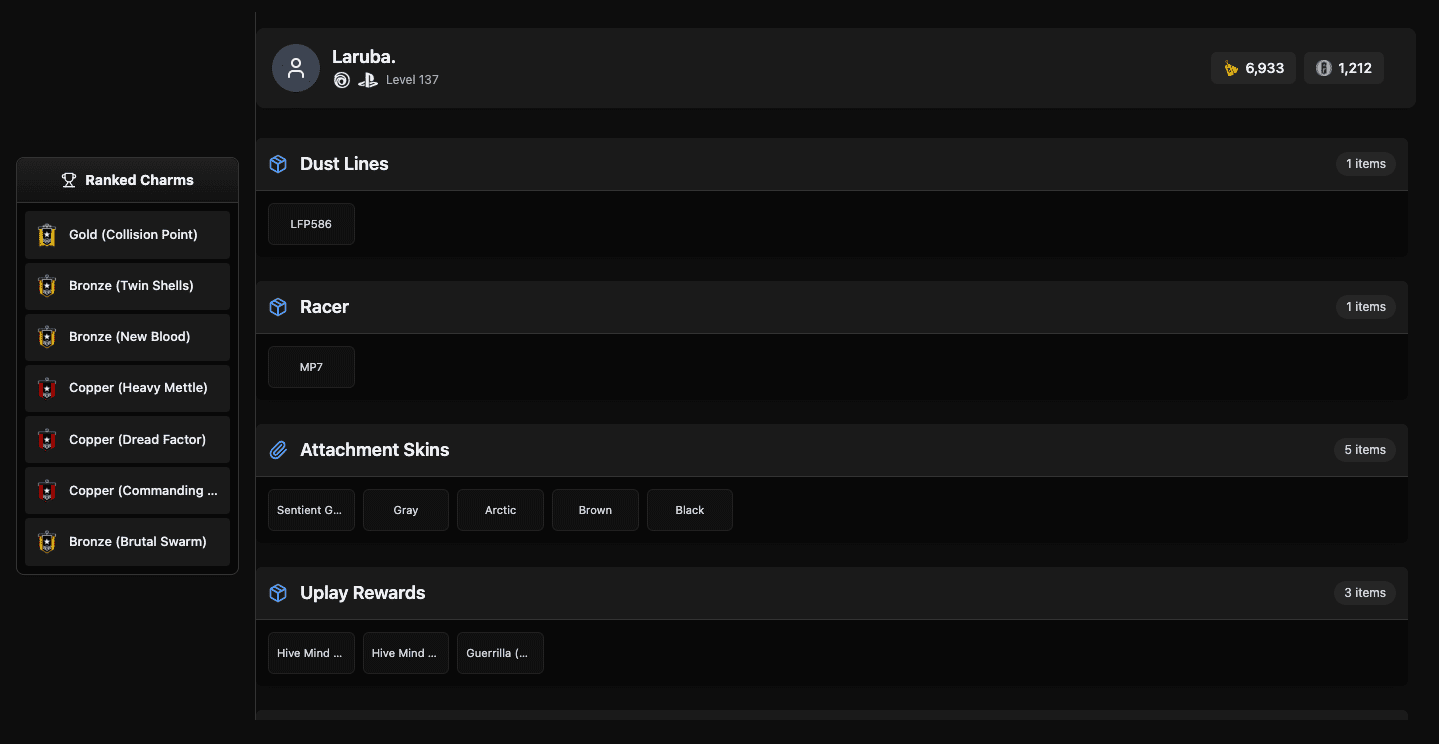Click the Ranked Charms trophy icon
Image resolution: width=1439 pixels, height=744 pixels.
[69, 180]
